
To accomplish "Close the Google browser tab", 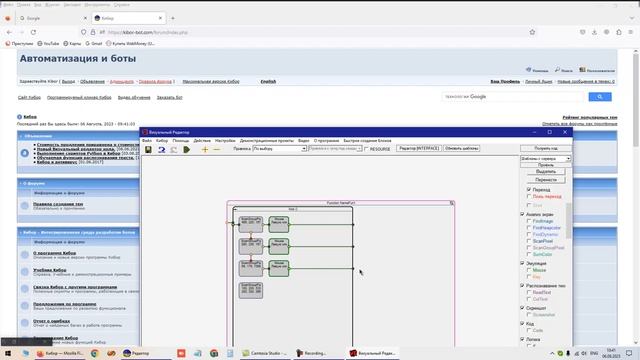I will (x=85, y=18).
